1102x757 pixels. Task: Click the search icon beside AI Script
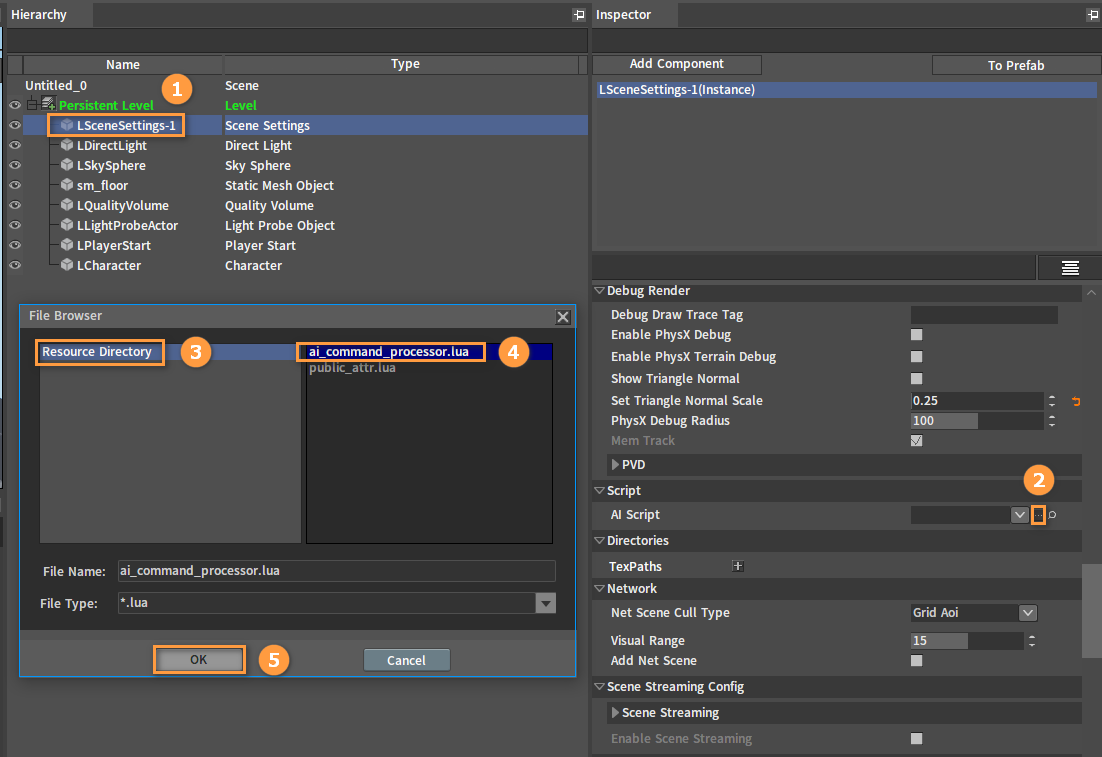(x=1052, y=515)
